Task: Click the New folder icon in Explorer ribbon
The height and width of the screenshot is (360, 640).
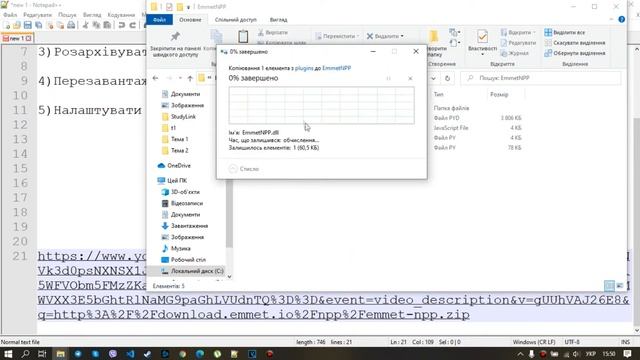Action: 433,36
